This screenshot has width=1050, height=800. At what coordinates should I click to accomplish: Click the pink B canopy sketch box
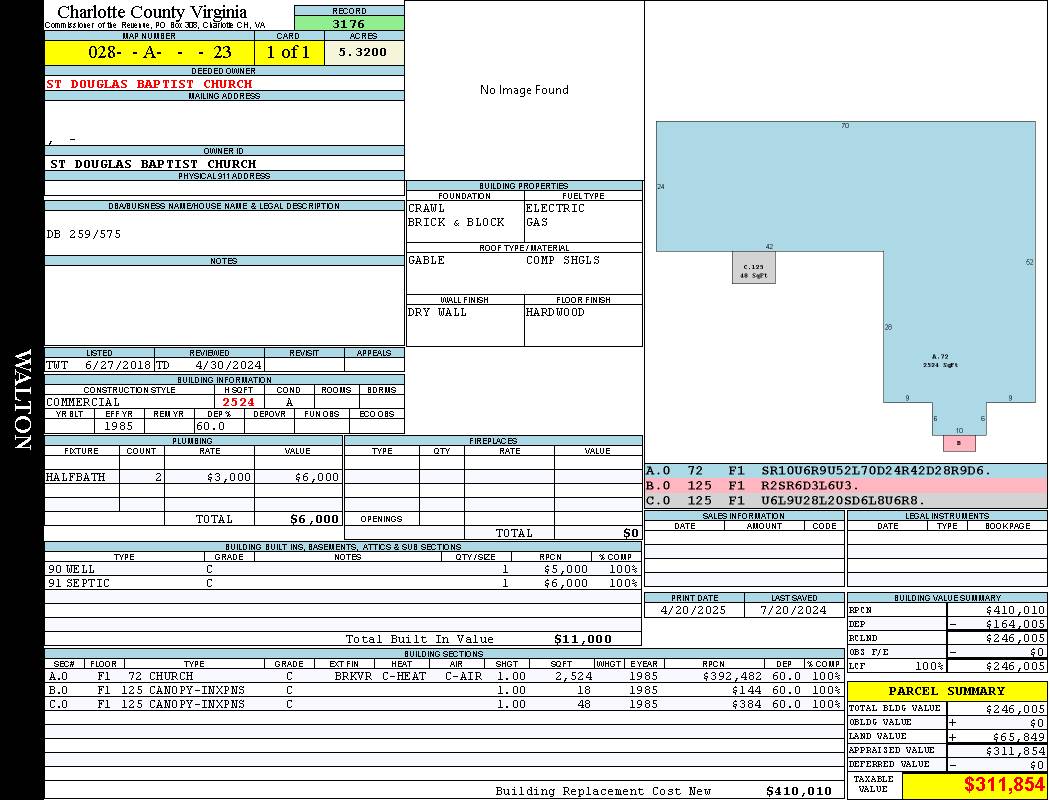click(960, 443)
